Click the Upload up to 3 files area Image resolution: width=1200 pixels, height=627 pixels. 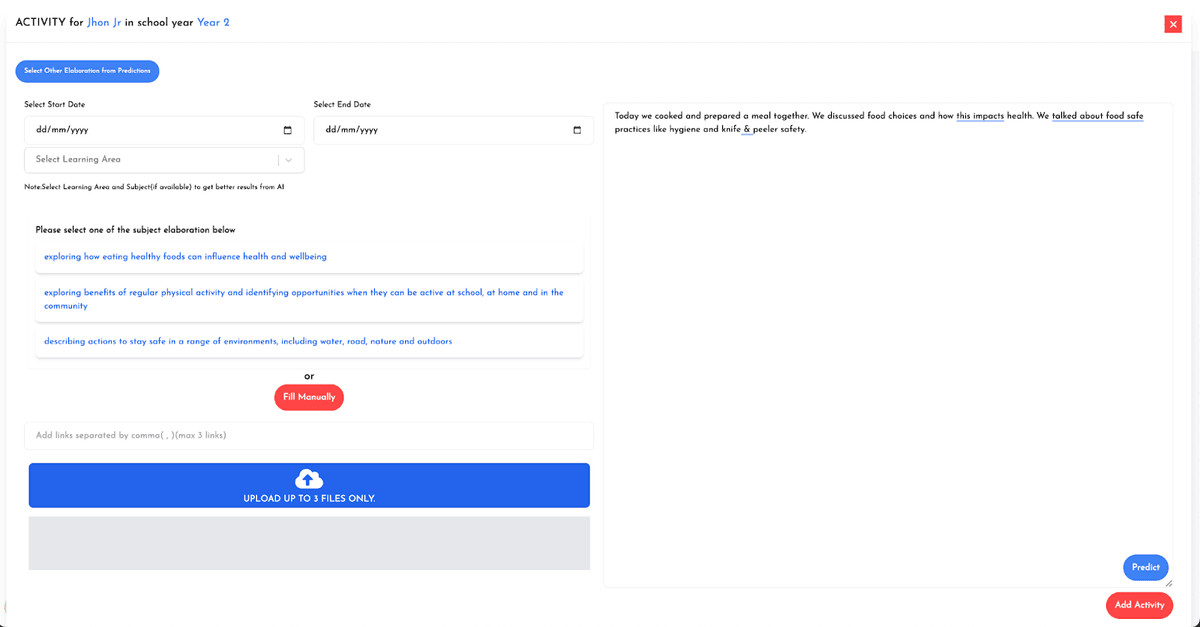(x=309, y=498)
